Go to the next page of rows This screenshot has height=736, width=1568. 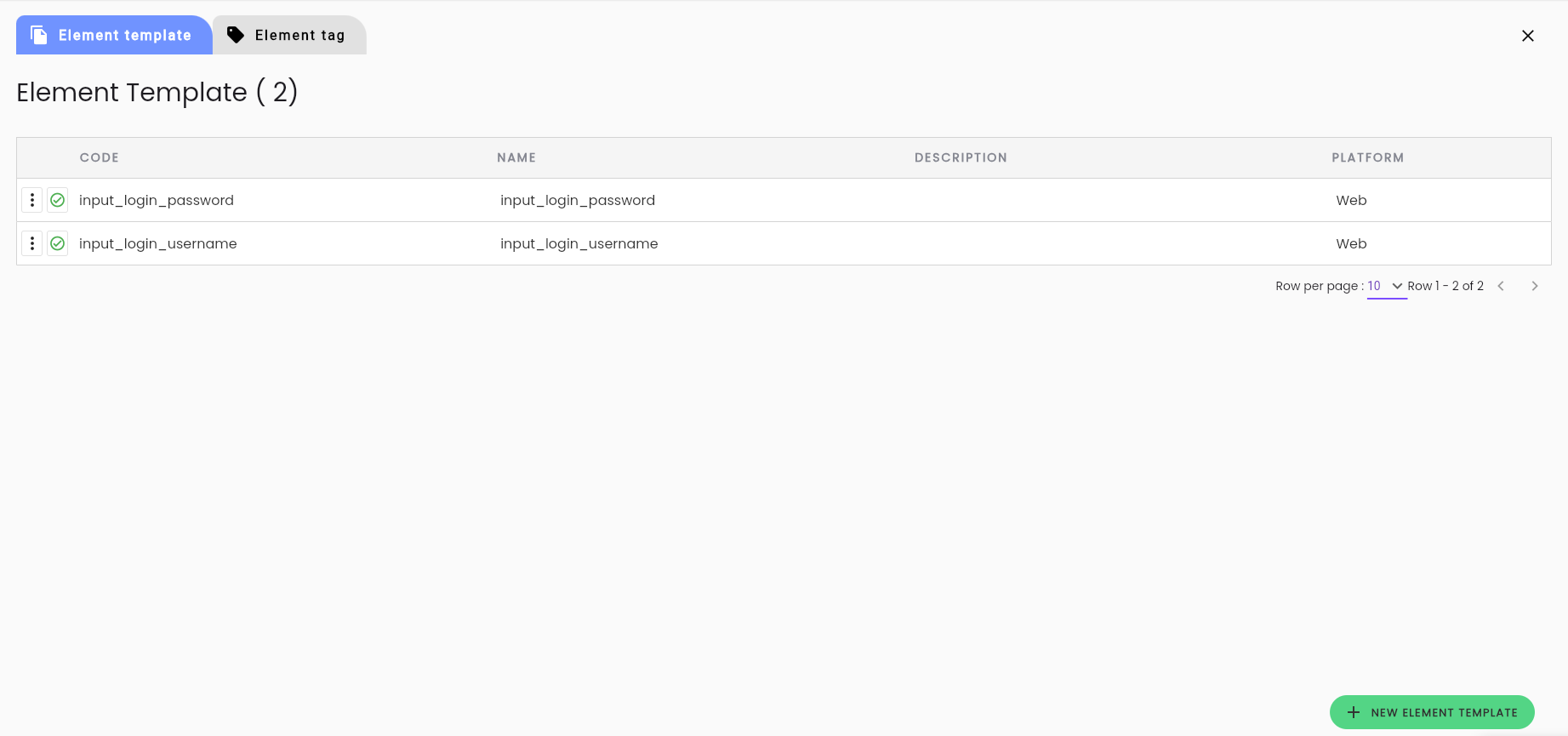click(1535, 286)
